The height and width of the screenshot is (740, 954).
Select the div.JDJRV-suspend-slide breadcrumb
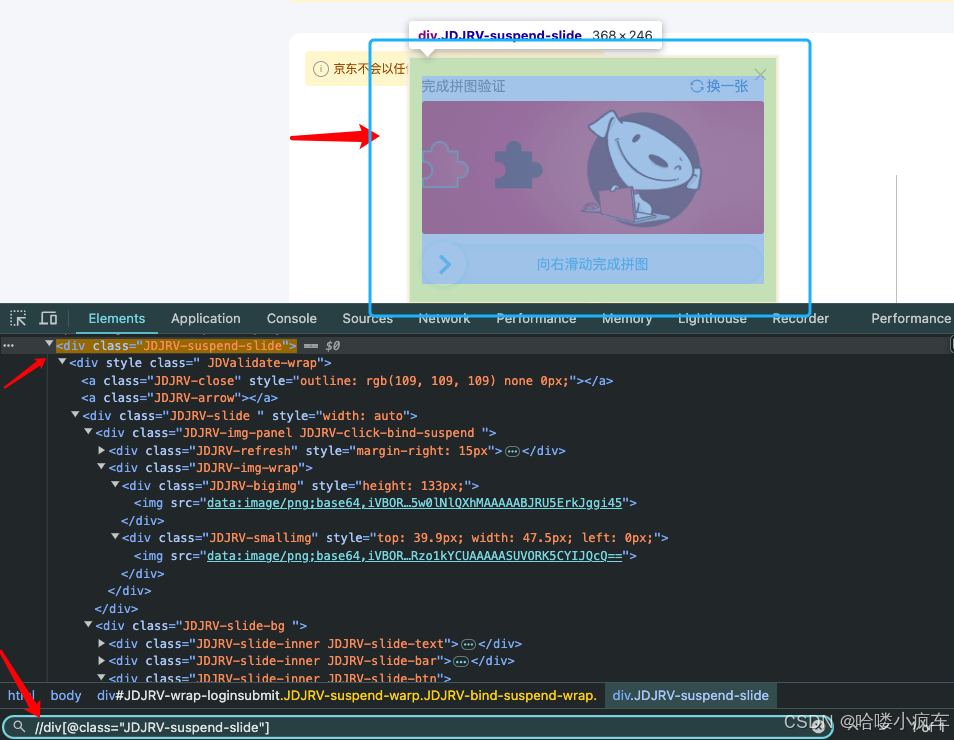691,695
